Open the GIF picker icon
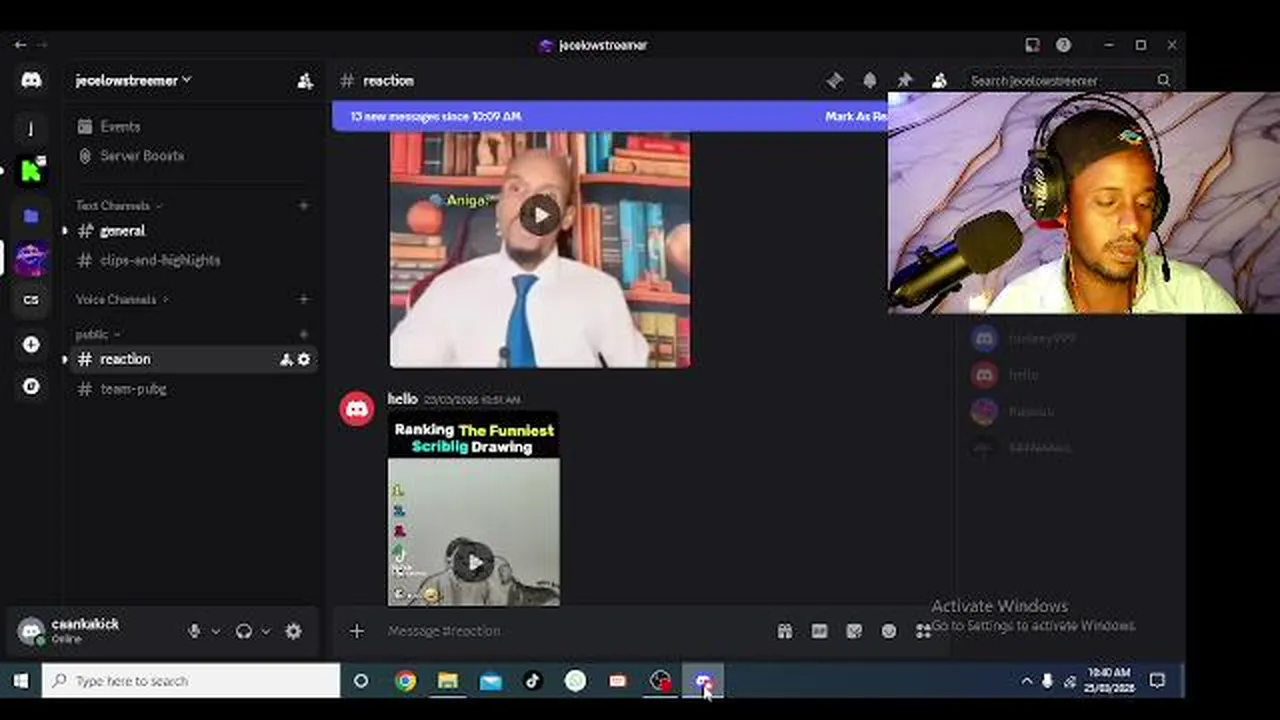The height and width of the screenshot is (720, 1280). click(x=819, y=631)
